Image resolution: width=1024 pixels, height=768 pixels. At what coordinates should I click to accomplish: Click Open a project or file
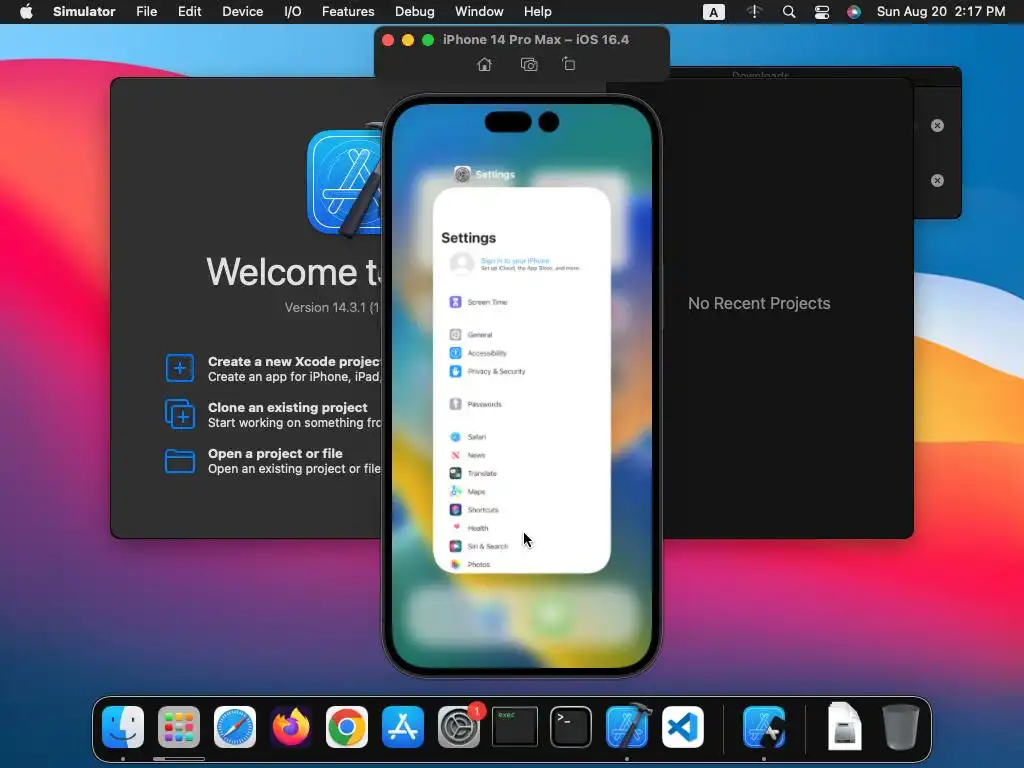(x=273, y=460)
